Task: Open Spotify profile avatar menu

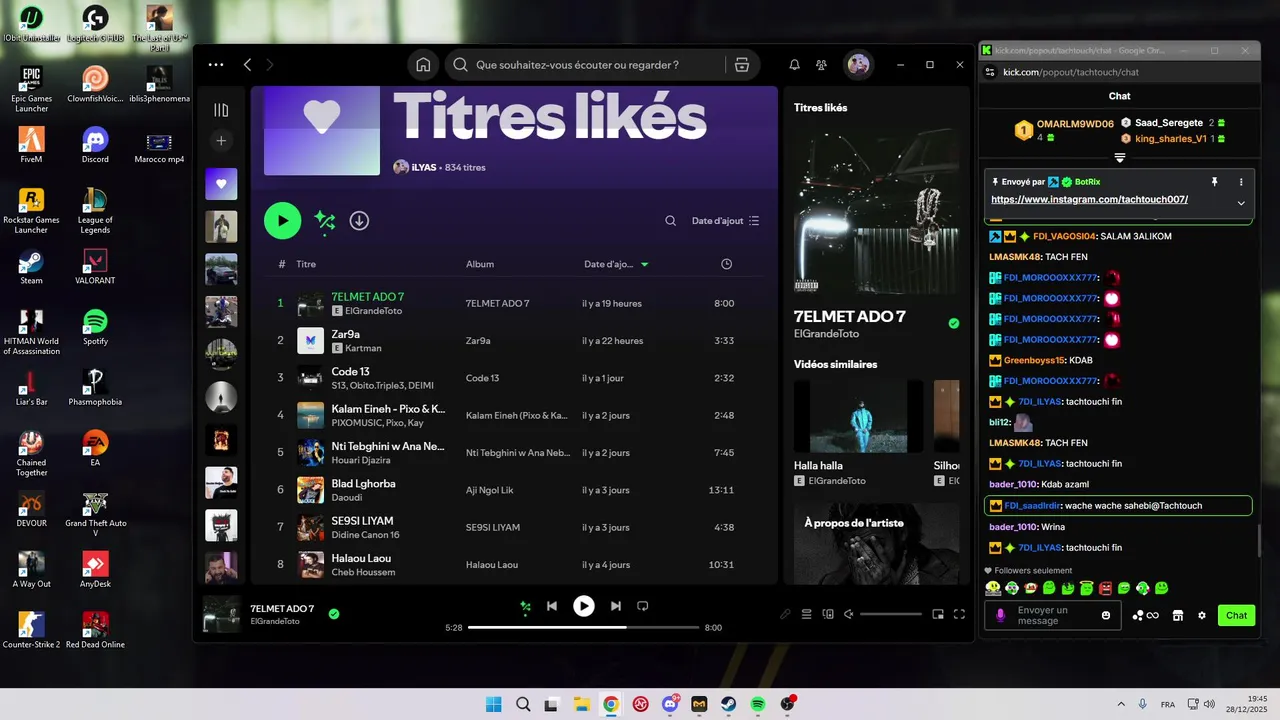Action: (x=858, y=65)
